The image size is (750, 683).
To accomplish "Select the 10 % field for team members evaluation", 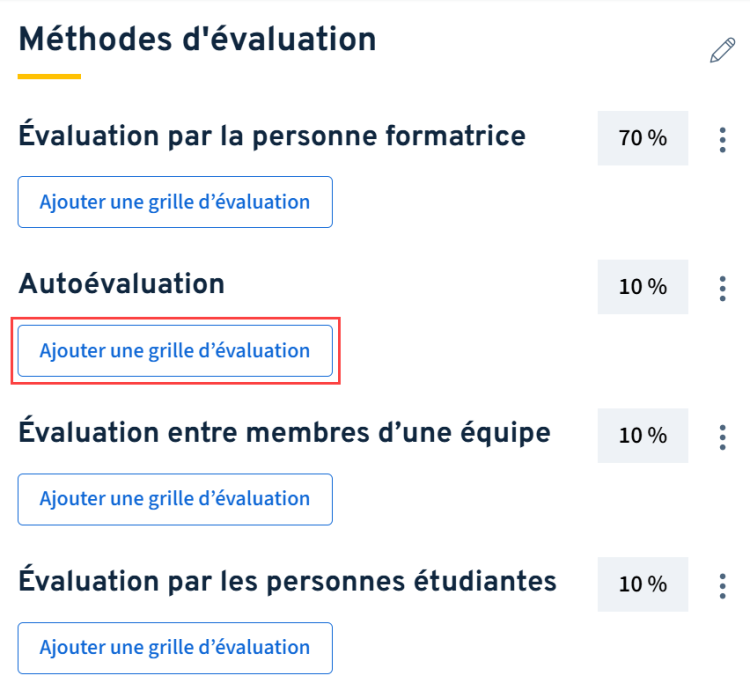I will click(643, 436).
